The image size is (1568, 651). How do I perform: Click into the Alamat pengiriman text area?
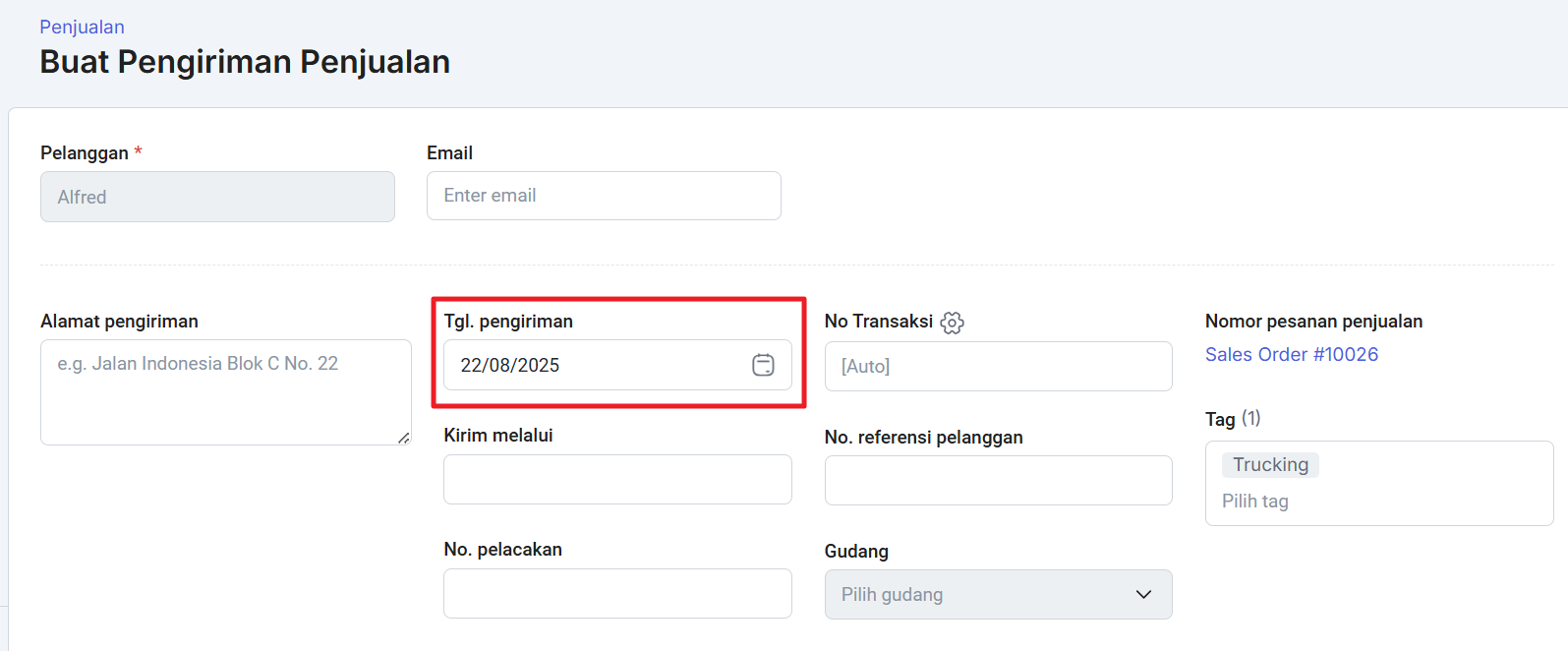coord(225,391)
